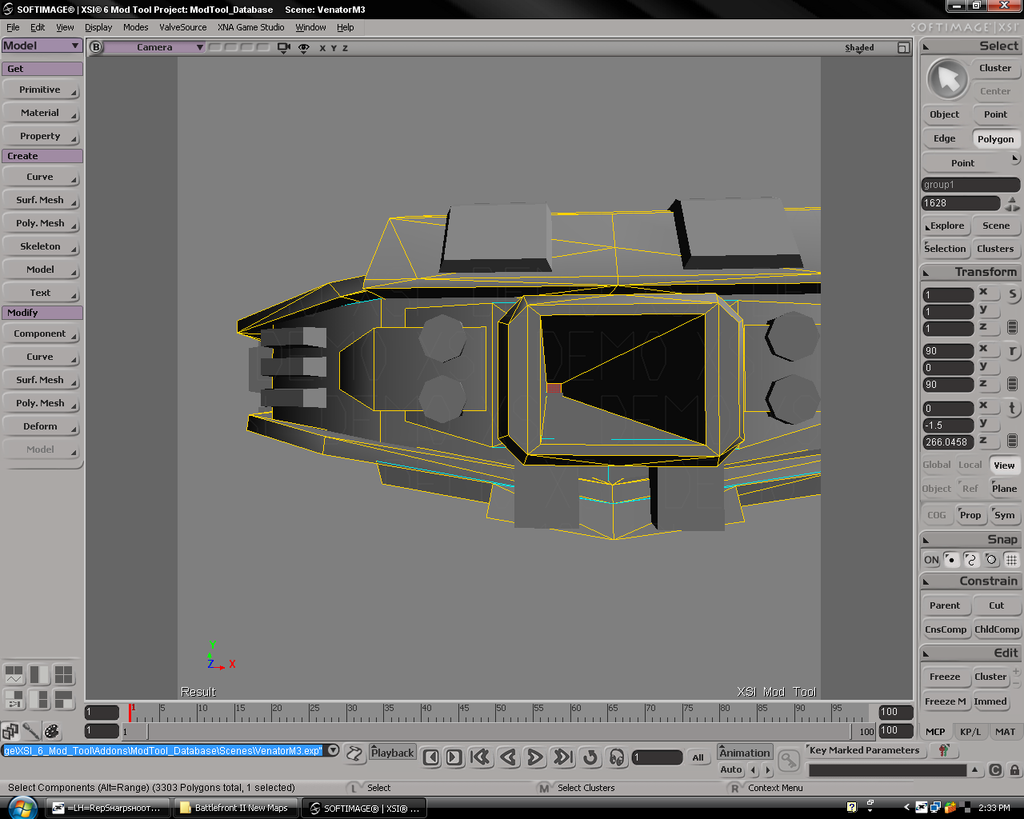Screen dimensions: 1024x819
Task: Collapse the Transform panel
Action: click(x=926, y=272)
